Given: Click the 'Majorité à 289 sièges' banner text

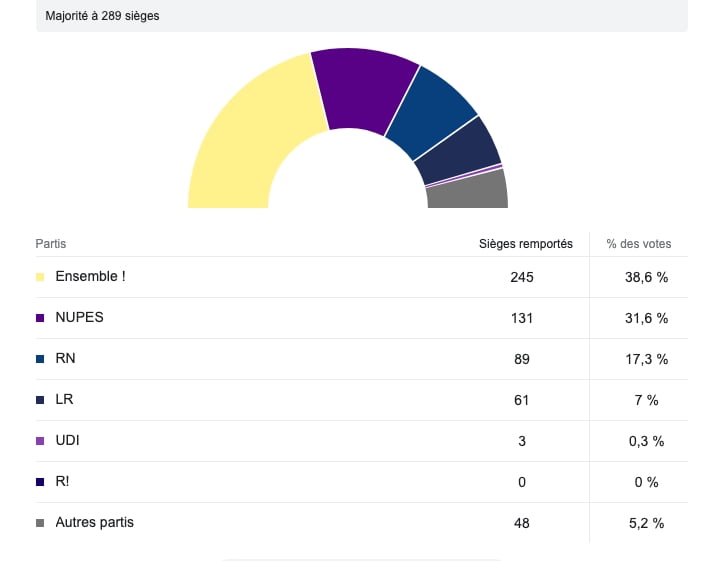Looking at the screenshot, I should 102,16.
